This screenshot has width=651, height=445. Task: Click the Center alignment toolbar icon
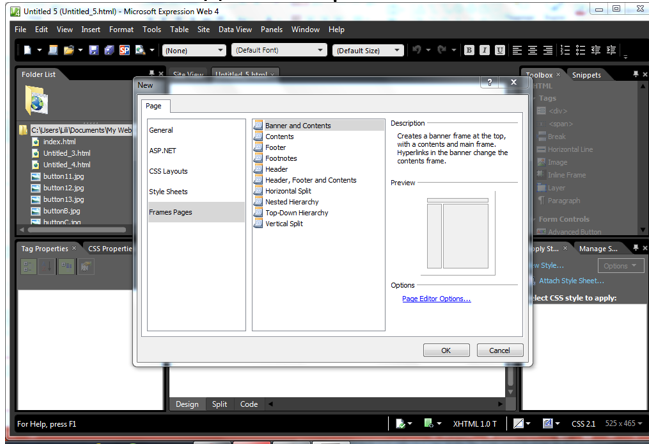532,50
